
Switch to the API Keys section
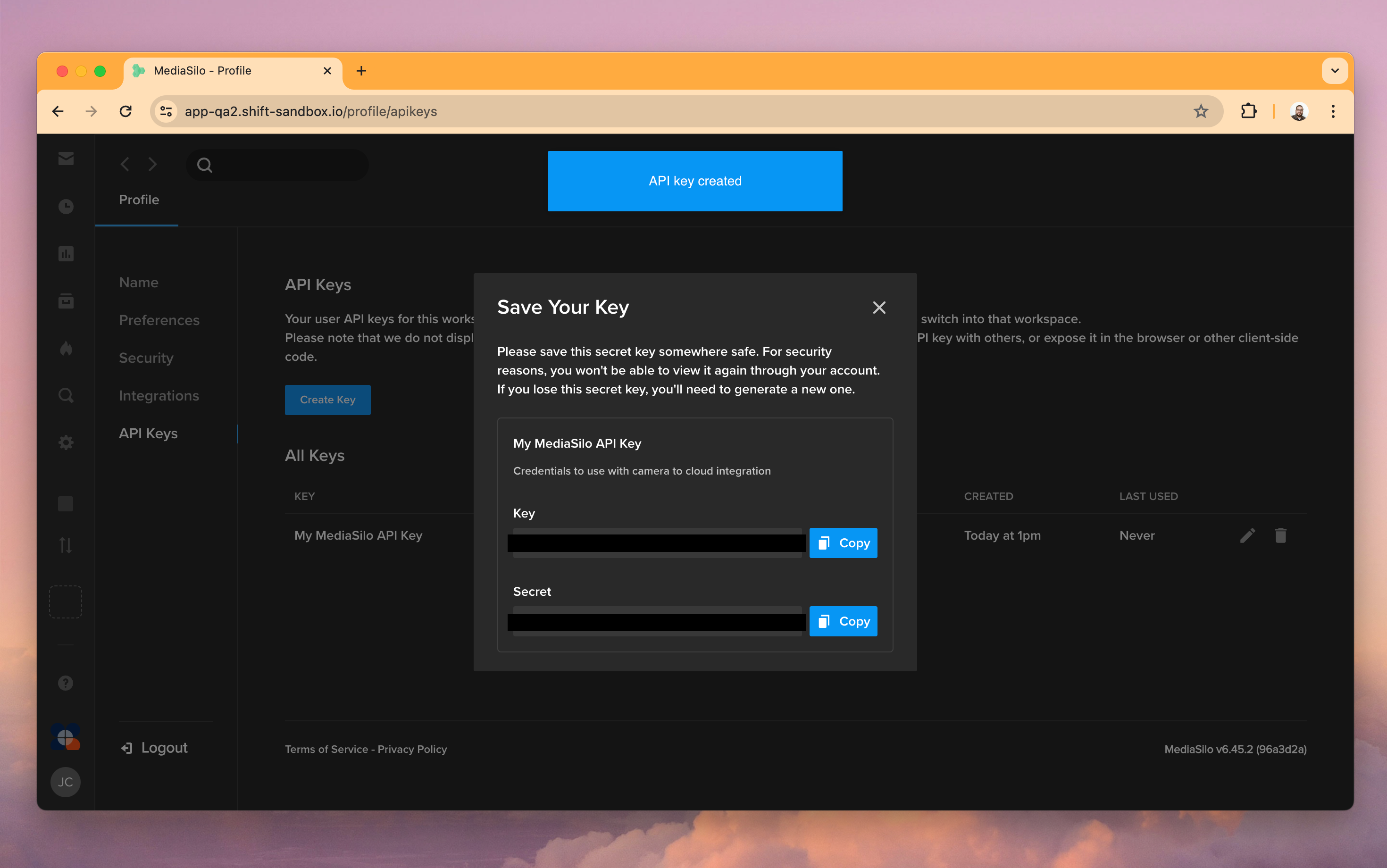click(148, 434)
